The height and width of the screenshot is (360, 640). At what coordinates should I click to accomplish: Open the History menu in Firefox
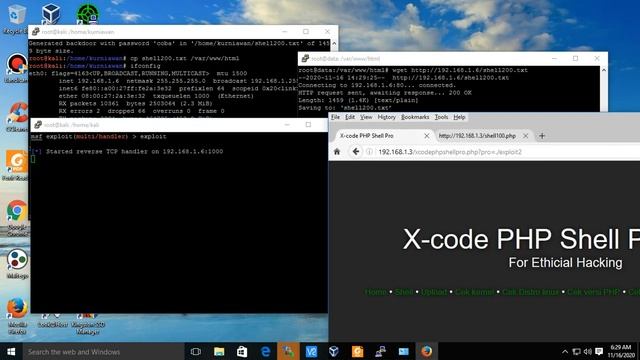pyautogui.click(x=387, y=117)
